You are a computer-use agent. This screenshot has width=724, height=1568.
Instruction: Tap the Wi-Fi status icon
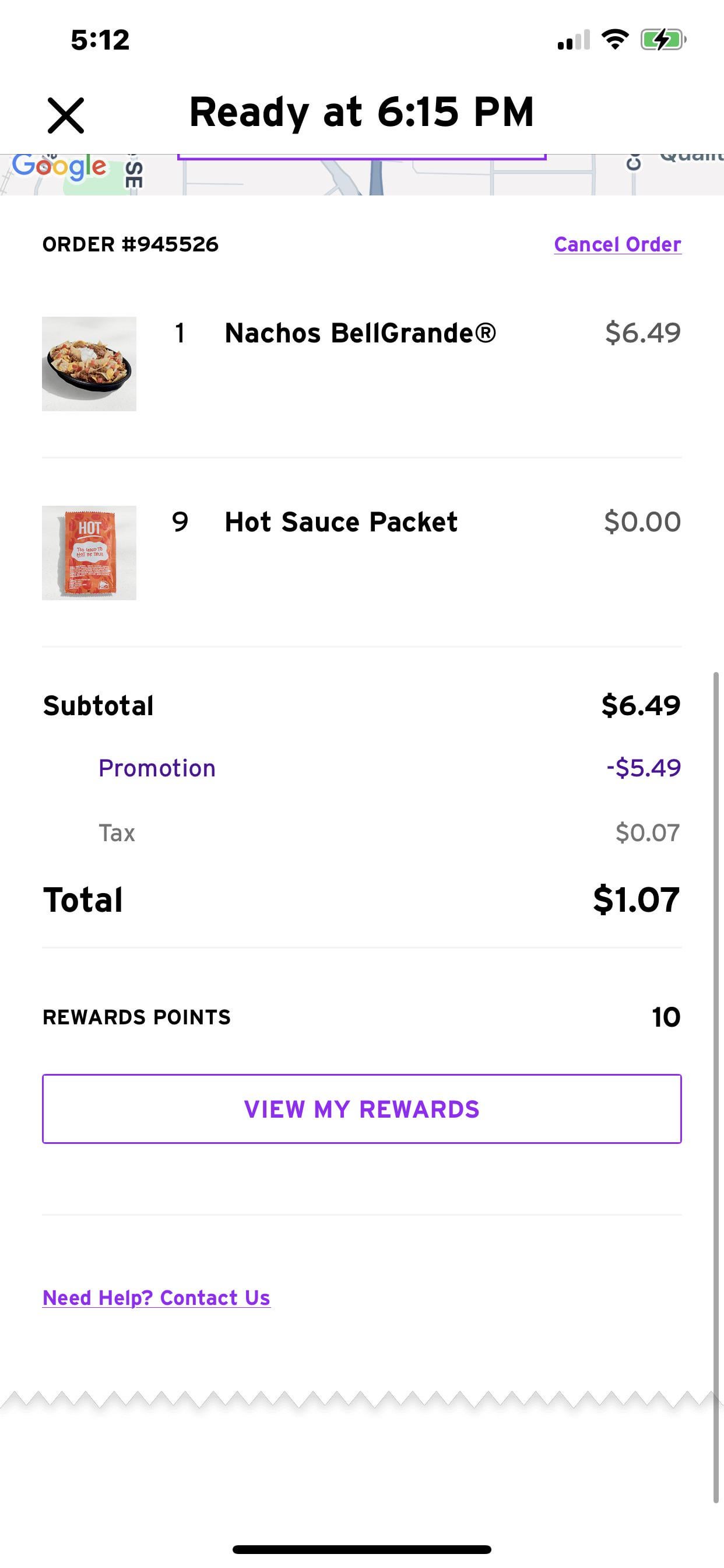[x=614, y=40]
